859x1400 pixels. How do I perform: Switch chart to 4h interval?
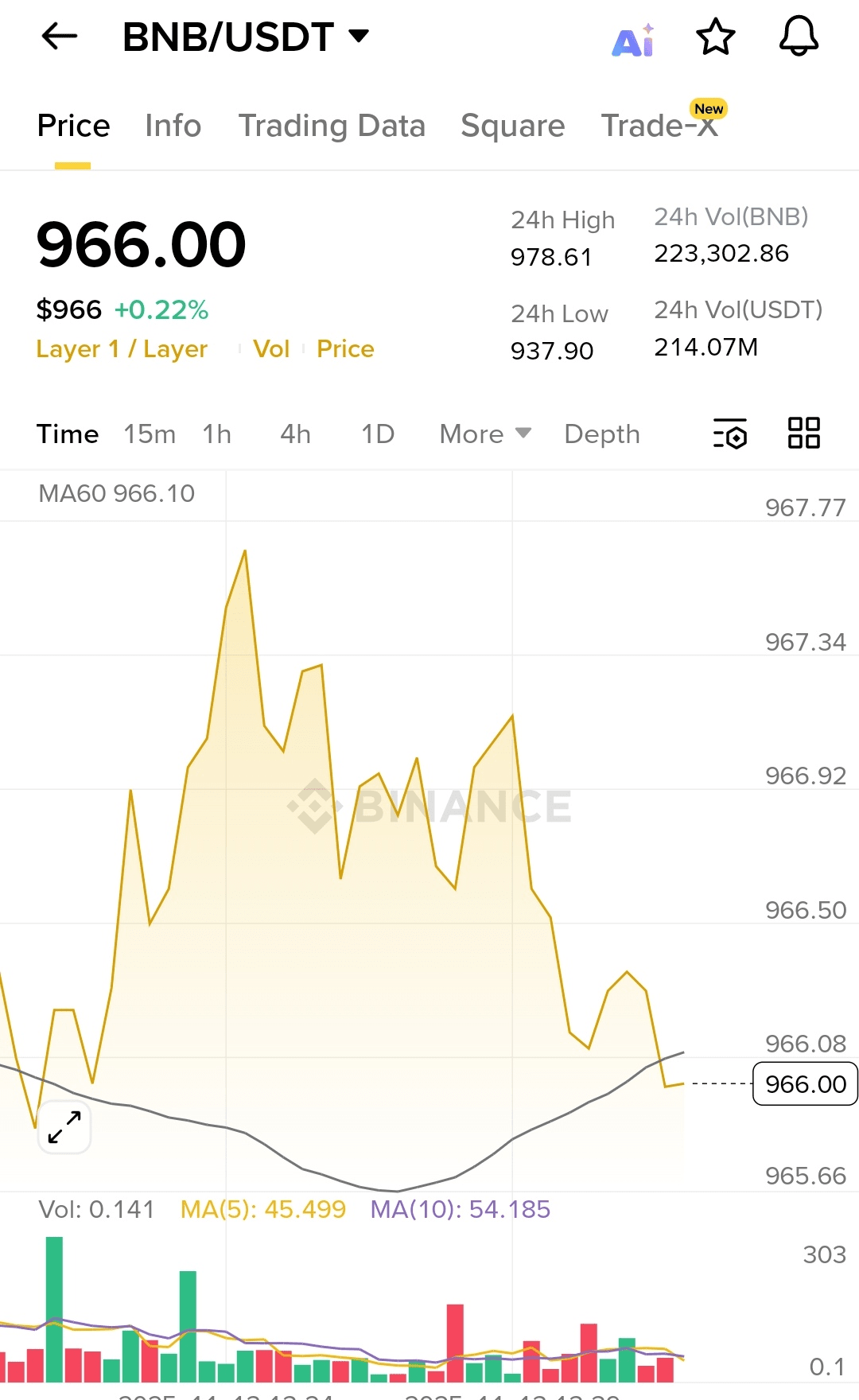click(295, 434)
